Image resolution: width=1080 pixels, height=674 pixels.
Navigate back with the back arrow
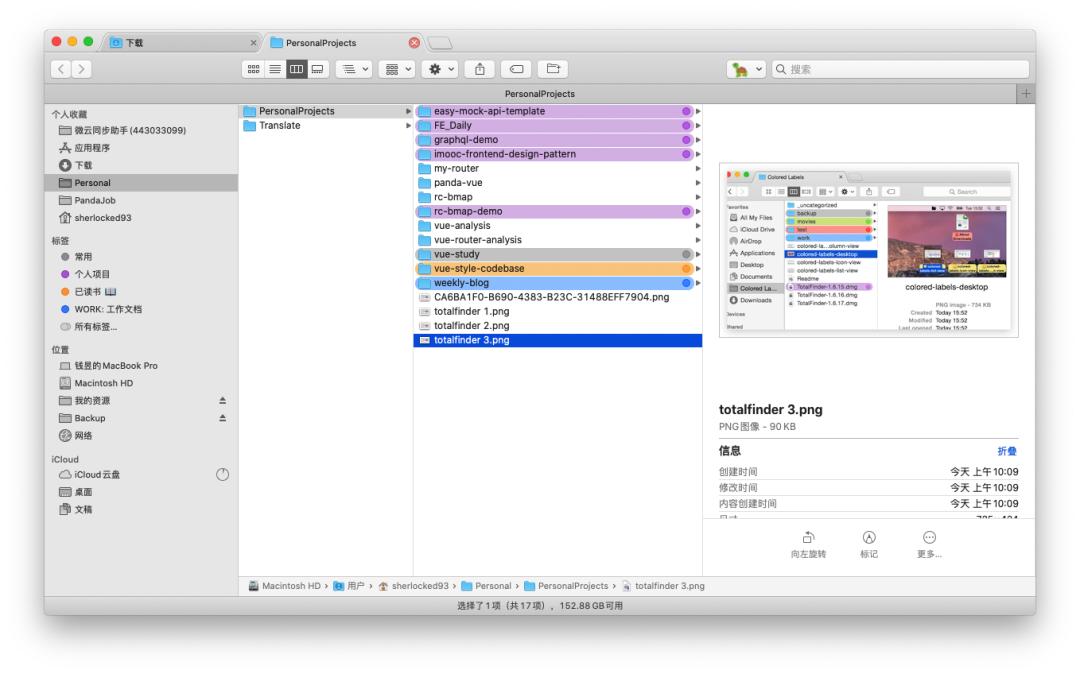[61, 70]
